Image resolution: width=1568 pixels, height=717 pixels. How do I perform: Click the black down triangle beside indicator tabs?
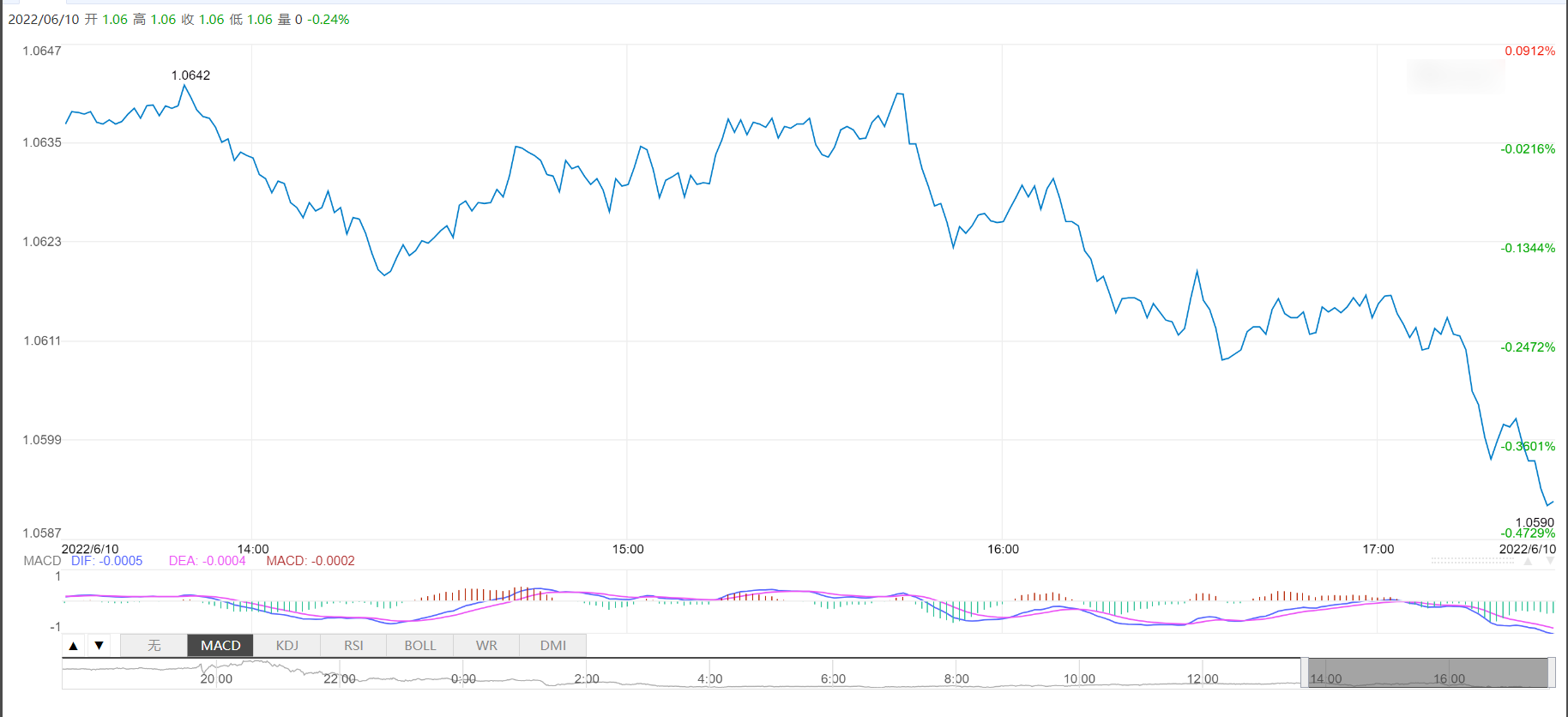pyautogui.click(x=100, y=646)
